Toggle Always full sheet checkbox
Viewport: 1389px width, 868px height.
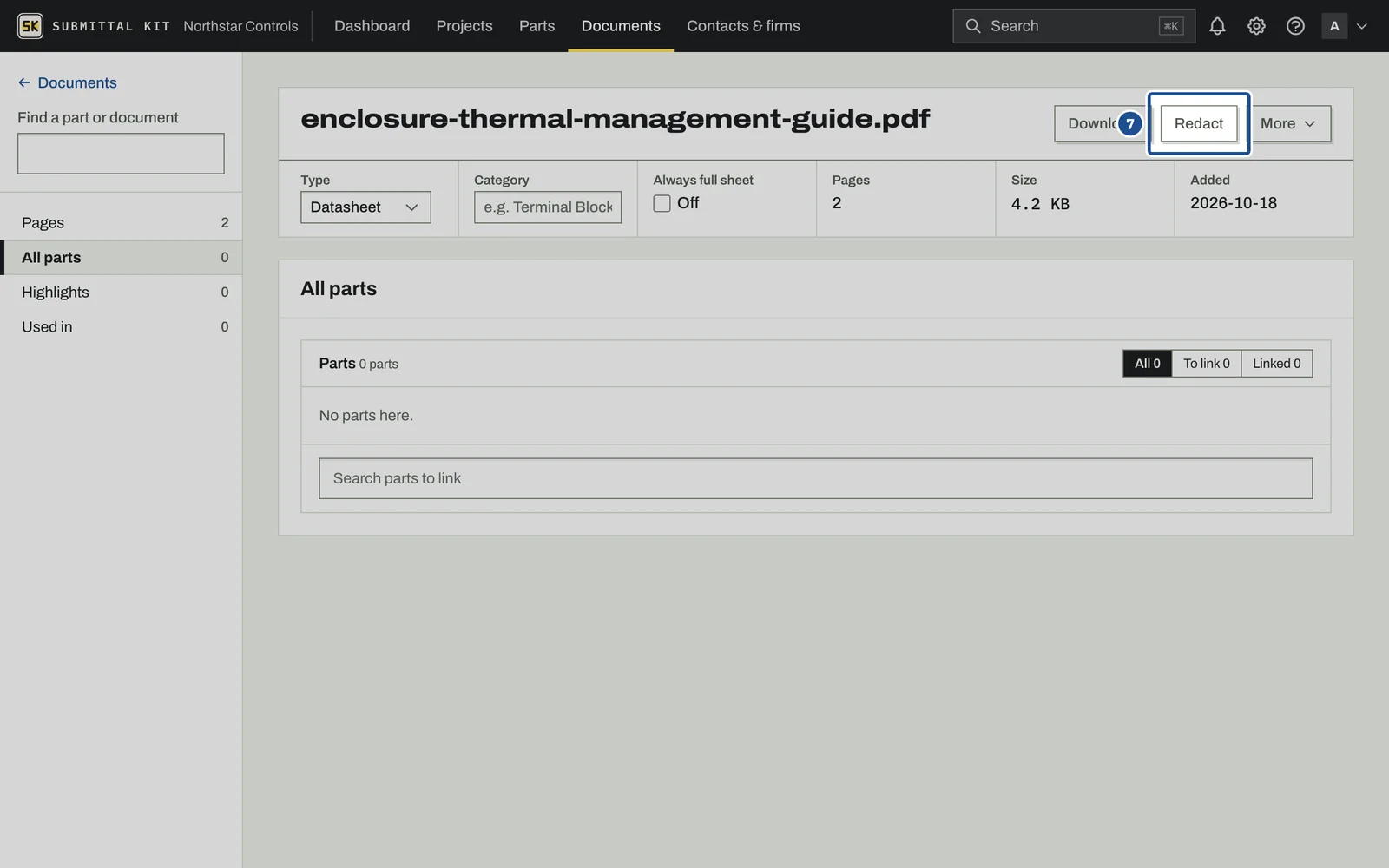[662, 203]
